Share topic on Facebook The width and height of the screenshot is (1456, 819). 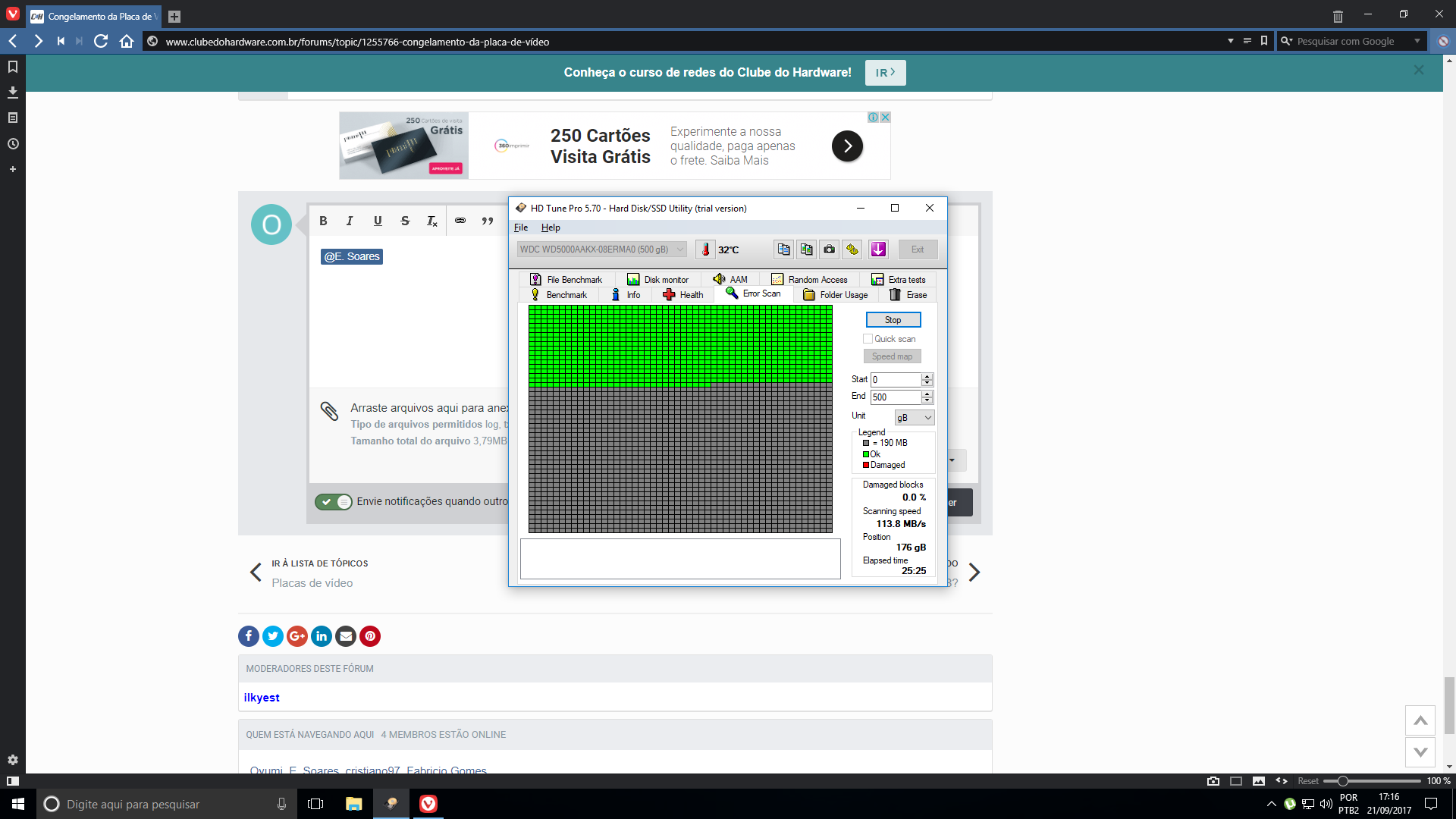pos(249,636)
